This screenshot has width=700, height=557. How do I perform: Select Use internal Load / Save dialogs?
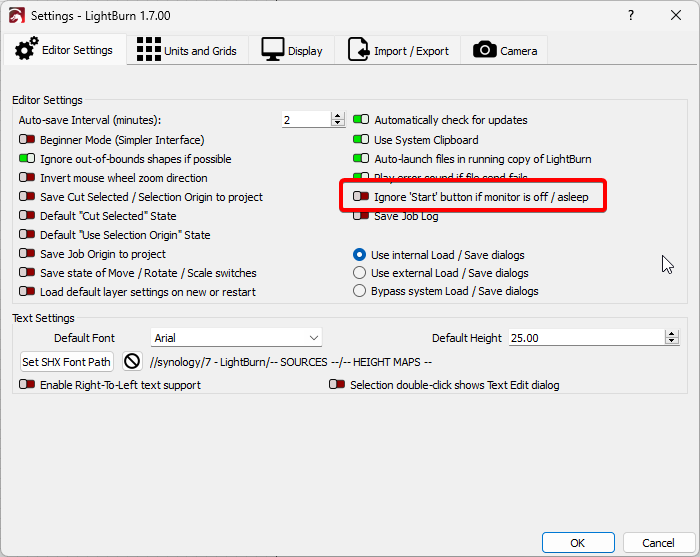click(x=359, y=255)
